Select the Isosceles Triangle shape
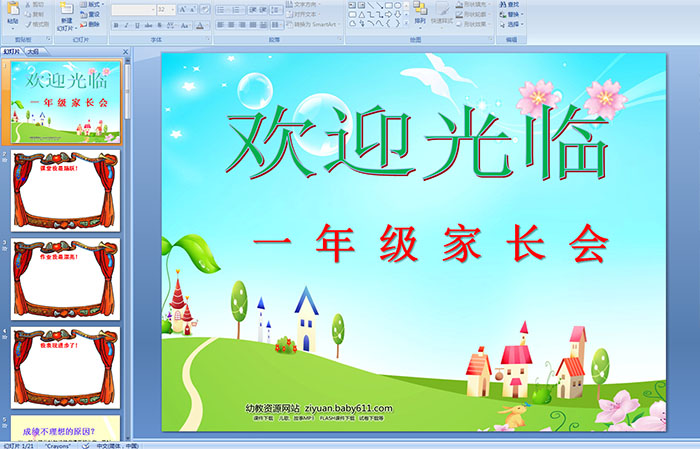 (362, 15)
